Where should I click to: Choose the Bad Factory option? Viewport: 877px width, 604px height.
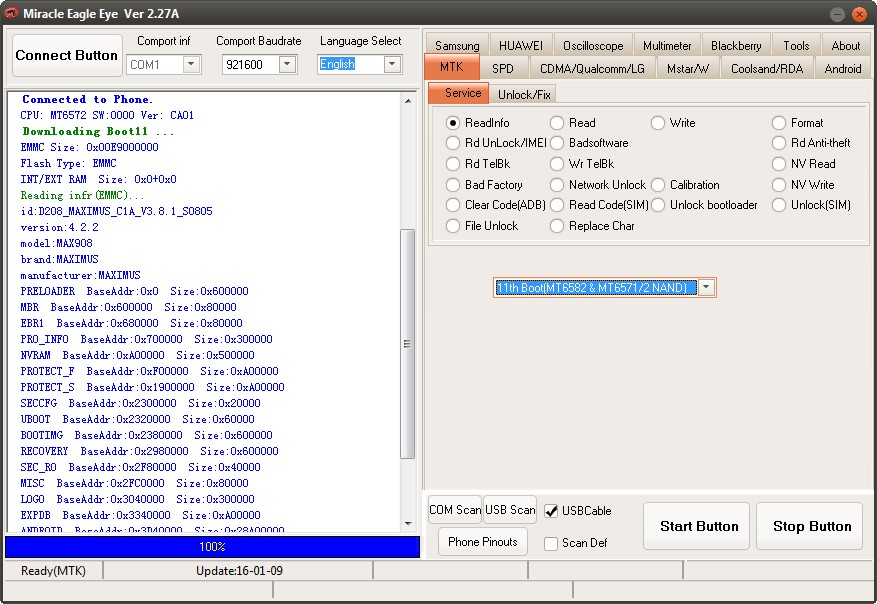(453, 185)
